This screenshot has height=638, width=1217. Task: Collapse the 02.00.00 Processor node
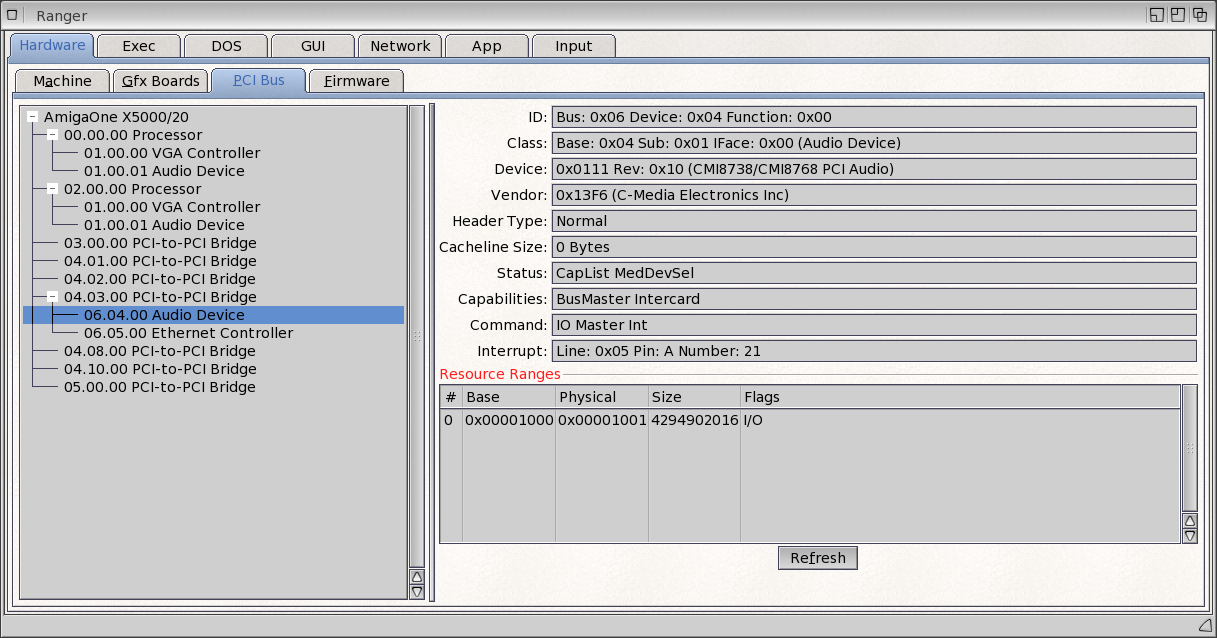pos(53,189)
